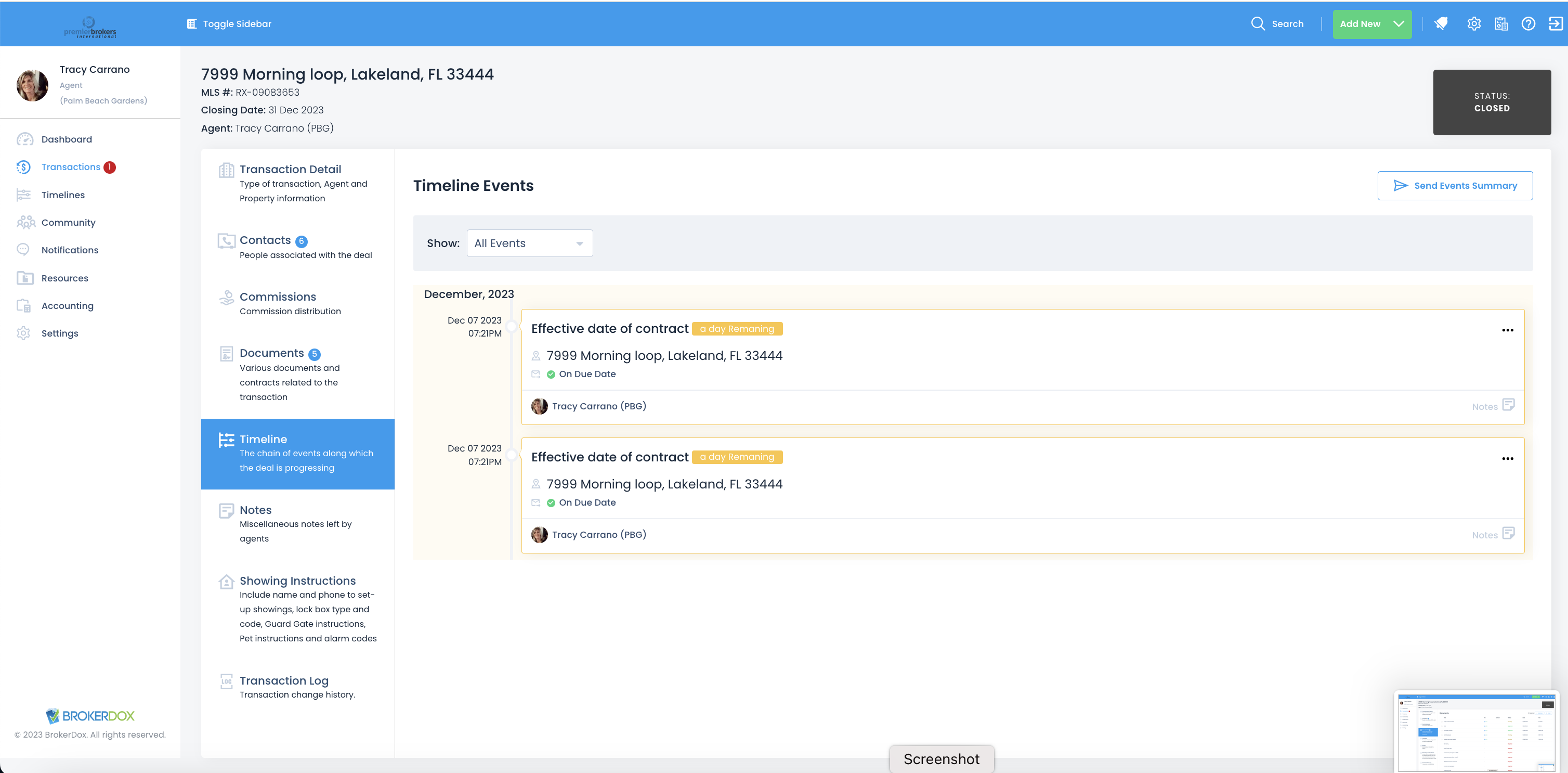Screen dimensions: 1568x773
Task: Open the tag icon in header
Action: [1441, 24]
